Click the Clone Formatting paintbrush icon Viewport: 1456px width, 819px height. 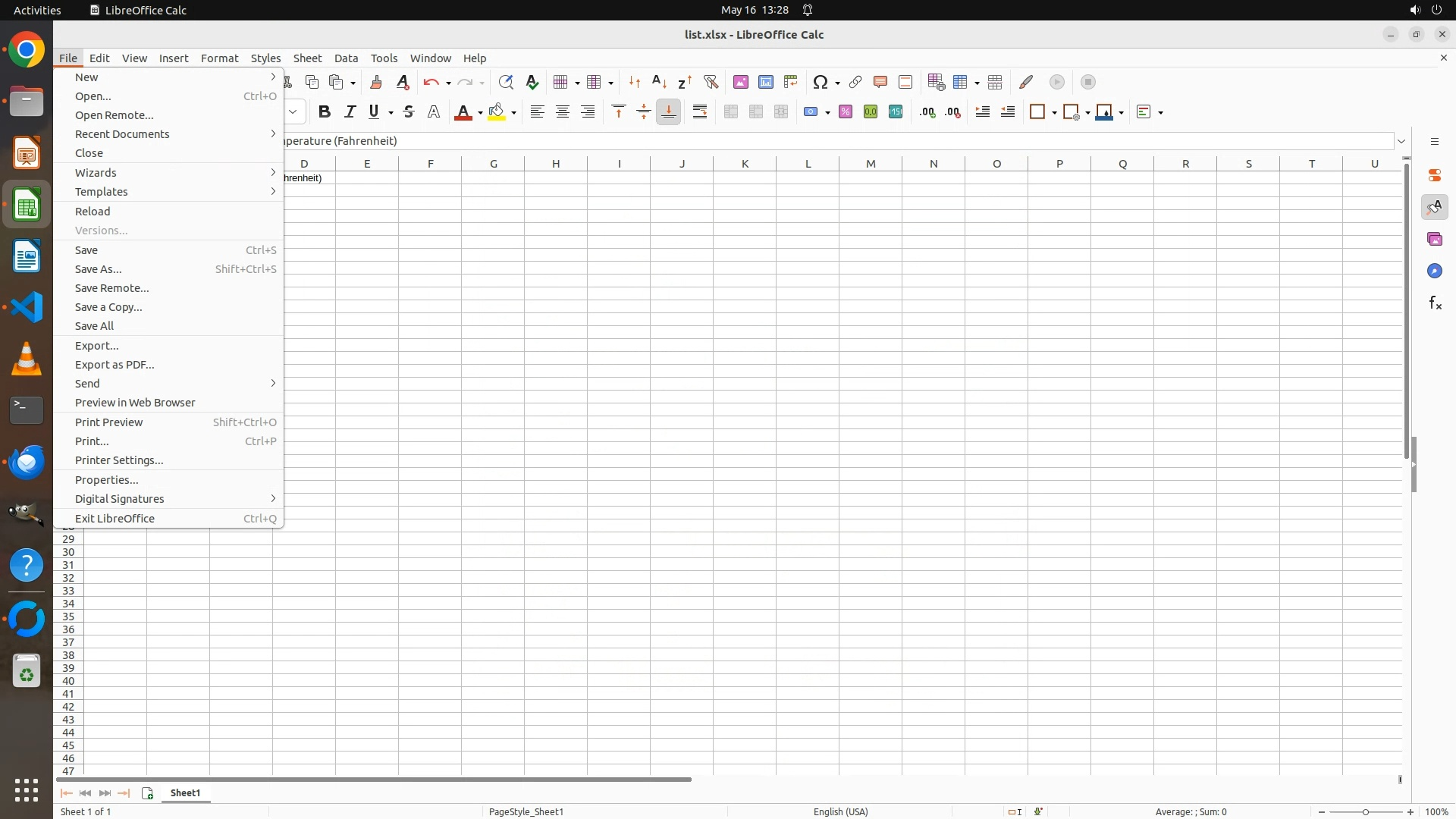[x=376, y=82]
